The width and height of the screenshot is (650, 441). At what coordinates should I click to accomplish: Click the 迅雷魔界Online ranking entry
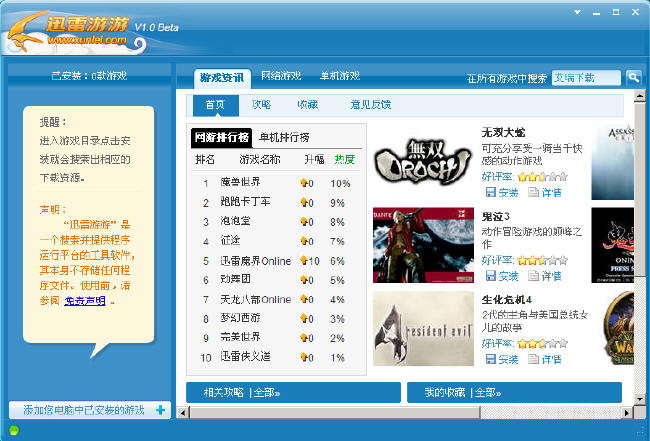point(256,261)
